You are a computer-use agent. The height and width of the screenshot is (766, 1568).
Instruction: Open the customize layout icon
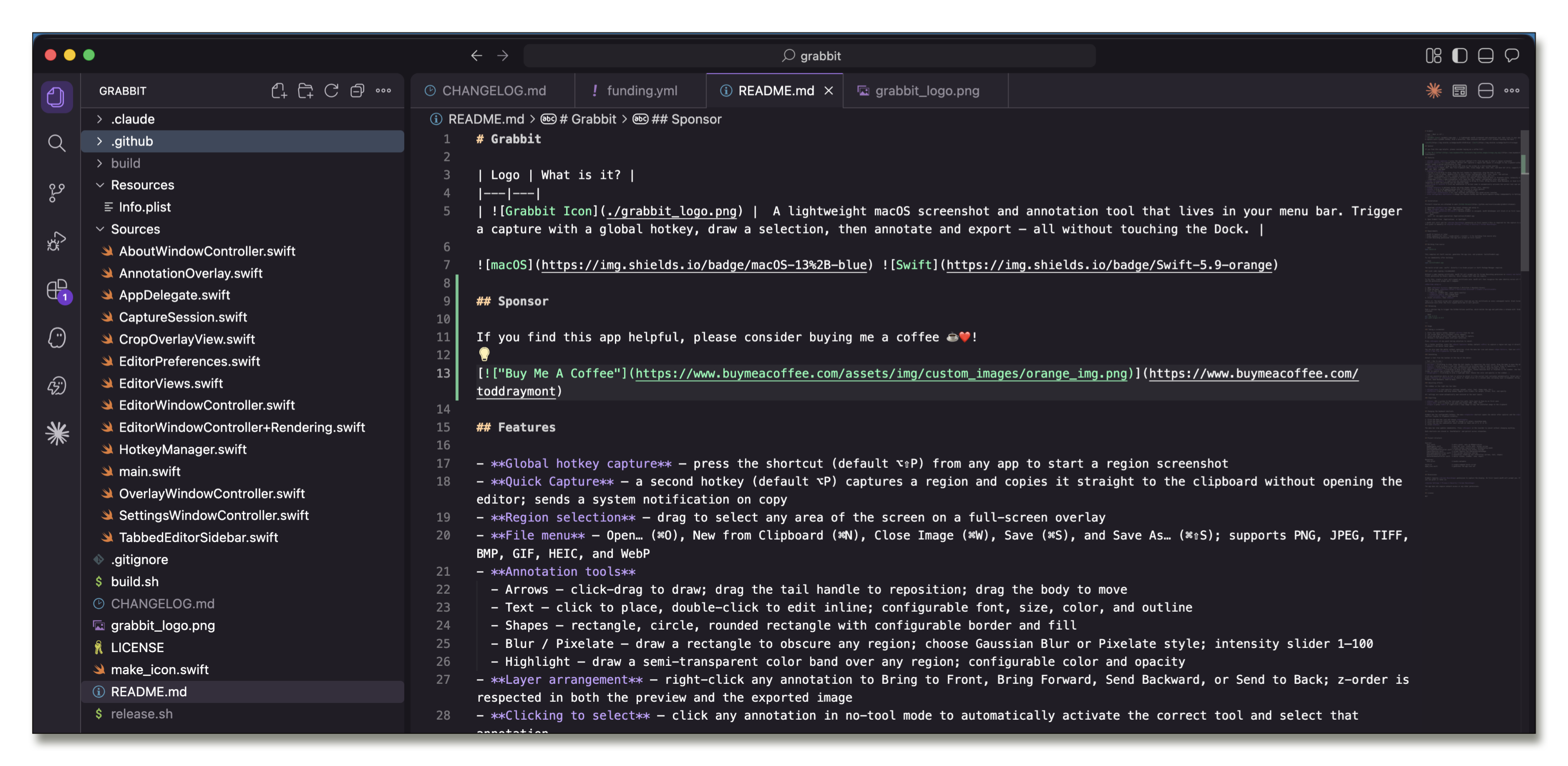(1434, 55)
